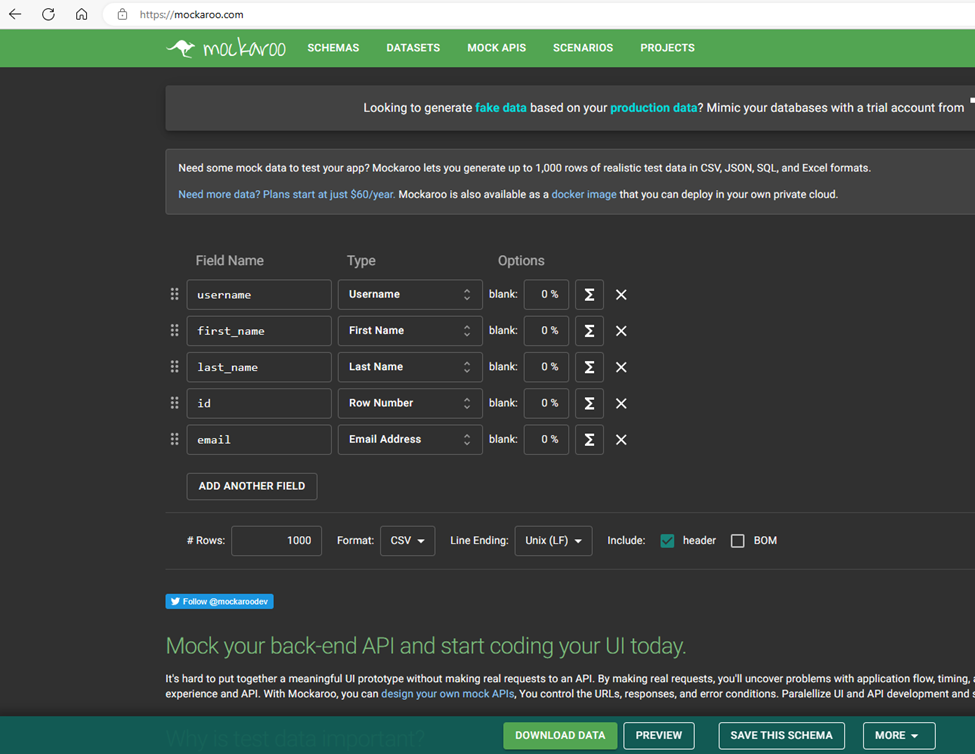Go to browser home icon
The width and height of the screenshot is (975, 754).
coord(81,14)
